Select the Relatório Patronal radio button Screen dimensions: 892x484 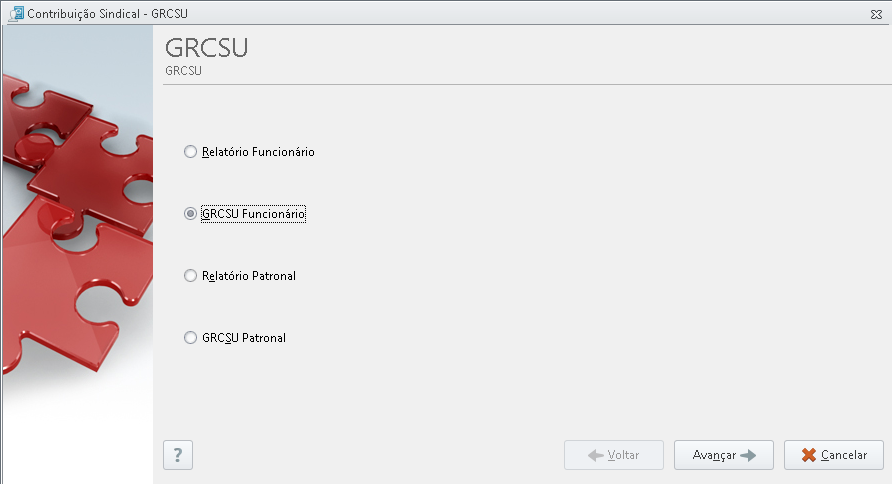click(190, 276)
